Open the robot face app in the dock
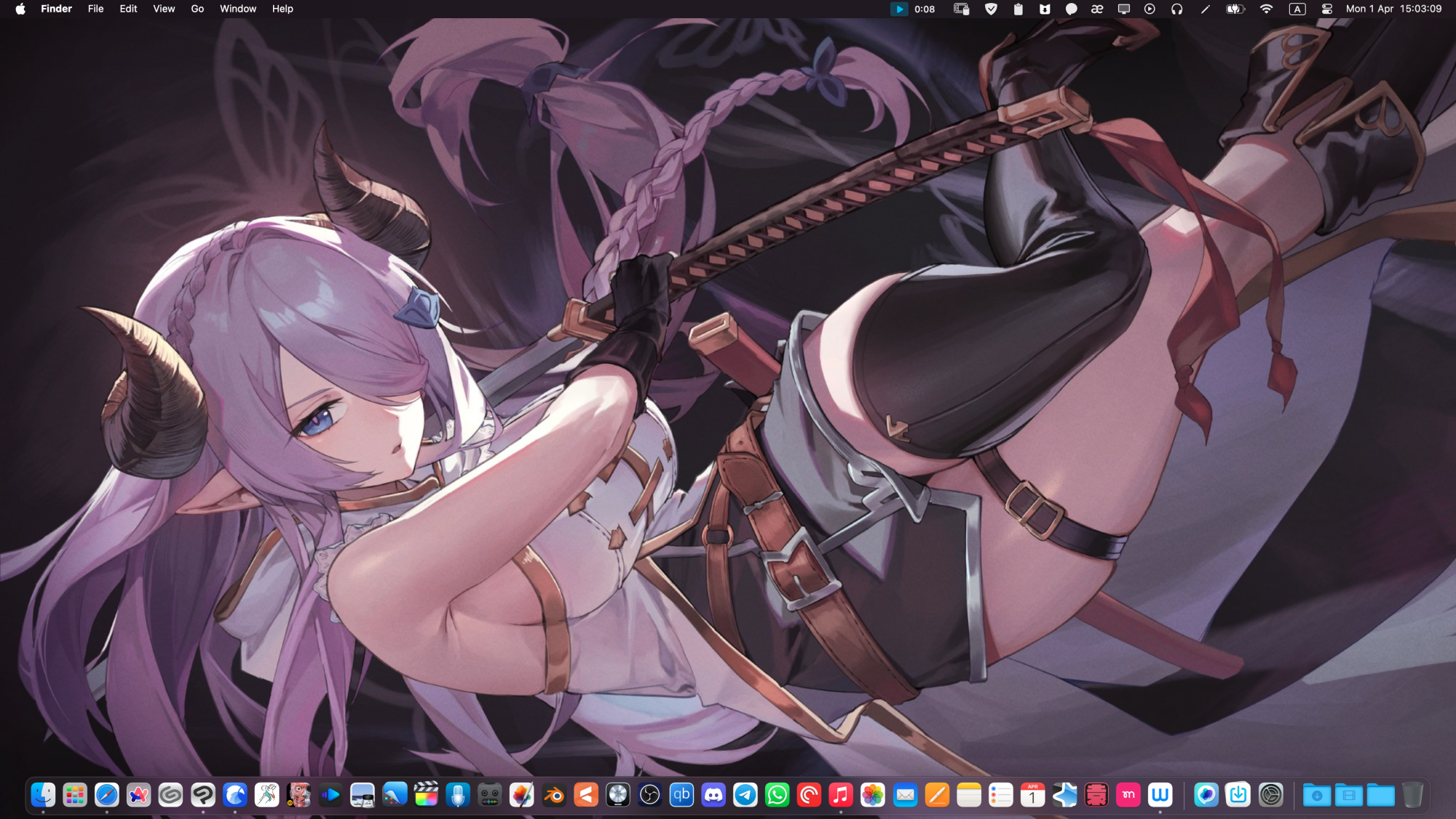Image resolution: width=1456 pixels, height=819 pixels. click(x=490, y=795)
